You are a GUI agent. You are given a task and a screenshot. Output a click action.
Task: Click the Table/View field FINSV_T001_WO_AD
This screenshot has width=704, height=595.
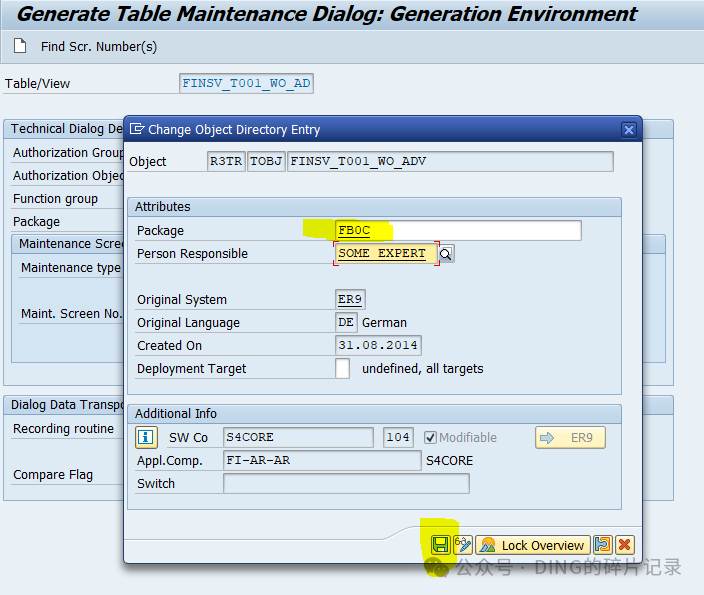tap(246, 84)
